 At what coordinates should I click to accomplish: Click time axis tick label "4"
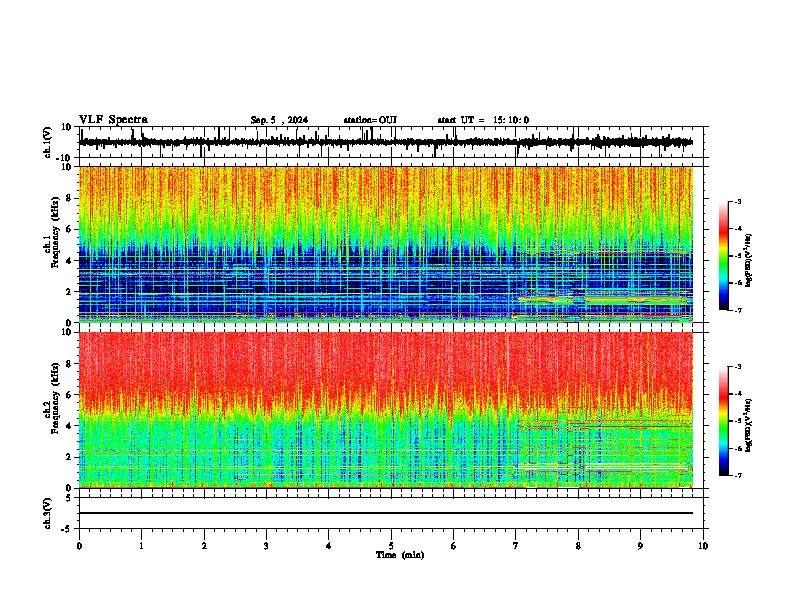pyautogui.click(x=329, y=546)
